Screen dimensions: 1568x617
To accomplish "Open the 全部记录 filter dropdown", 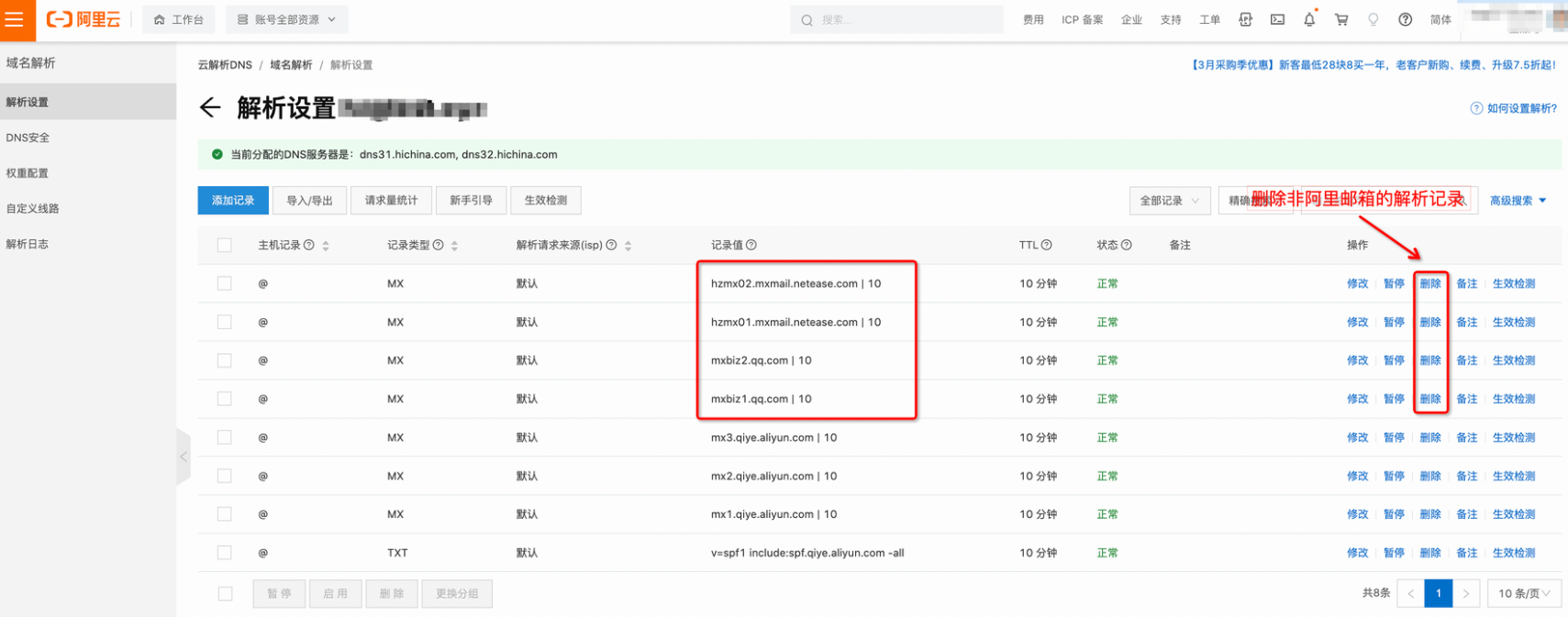I will (x=1169, y=201).
